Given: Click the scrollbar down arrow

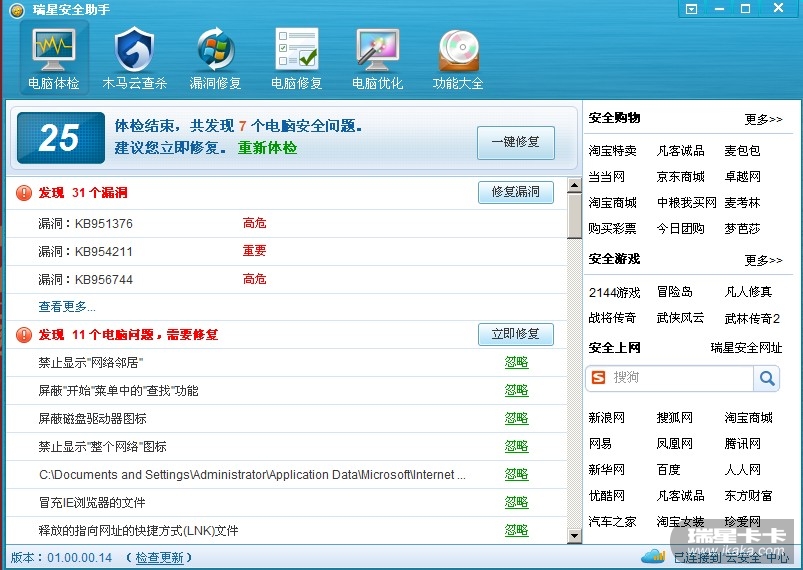Looking at the screenshot, I should [x=575, y=536].
